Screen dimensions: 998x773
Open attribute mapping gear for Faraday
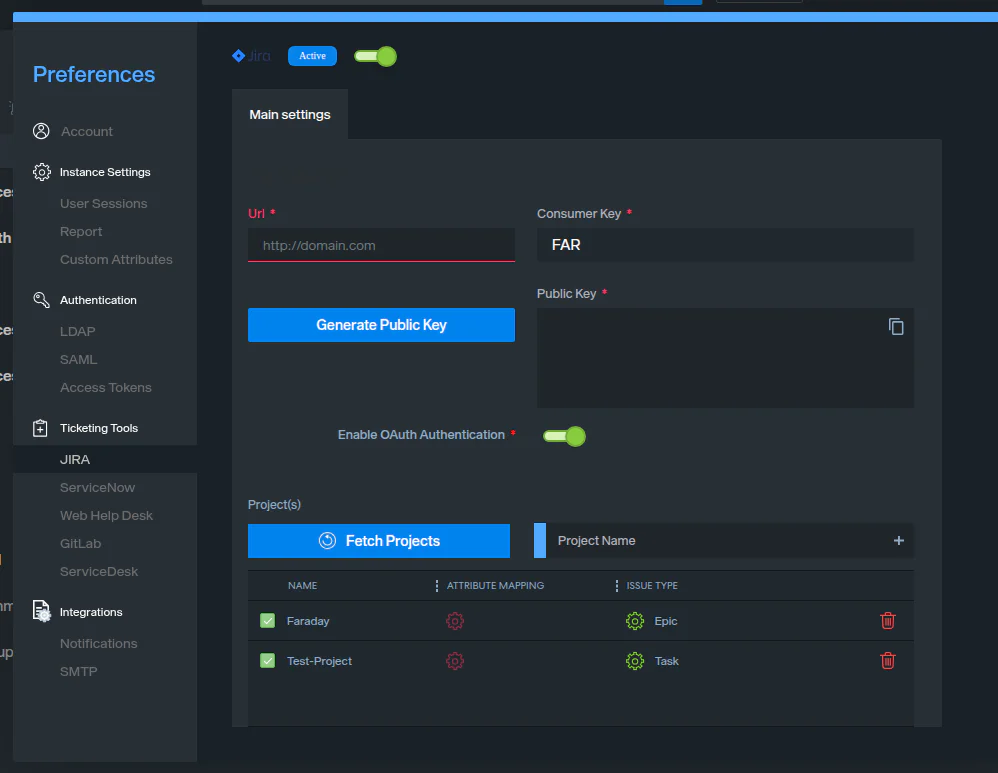tap(455, 621)
